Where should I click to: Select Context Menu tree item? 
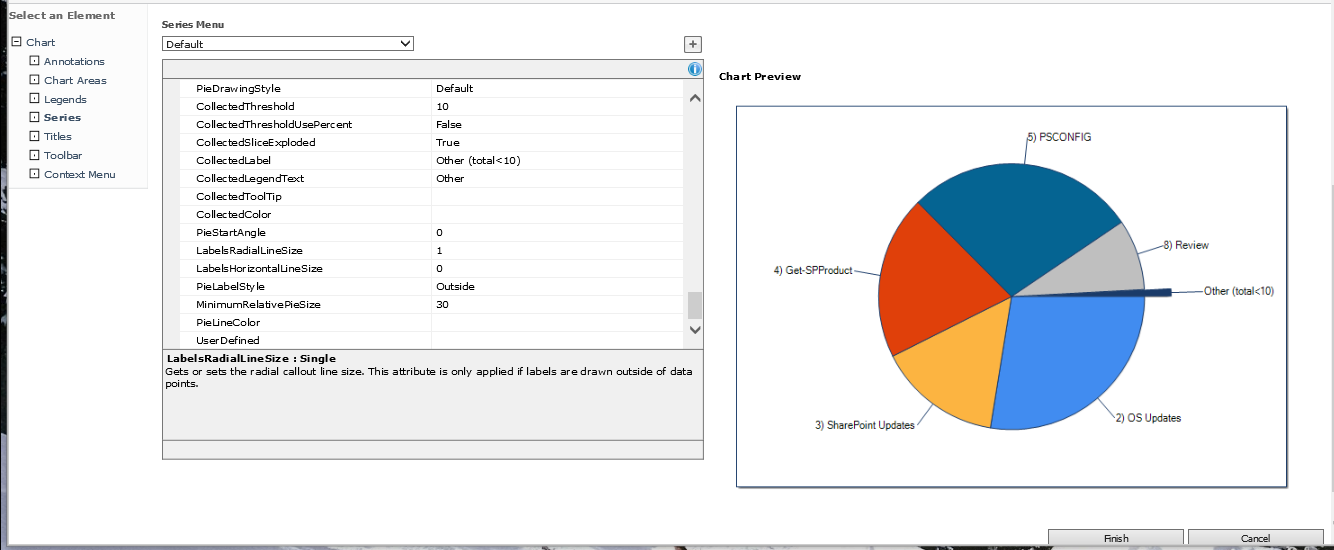tap(80, 174)
